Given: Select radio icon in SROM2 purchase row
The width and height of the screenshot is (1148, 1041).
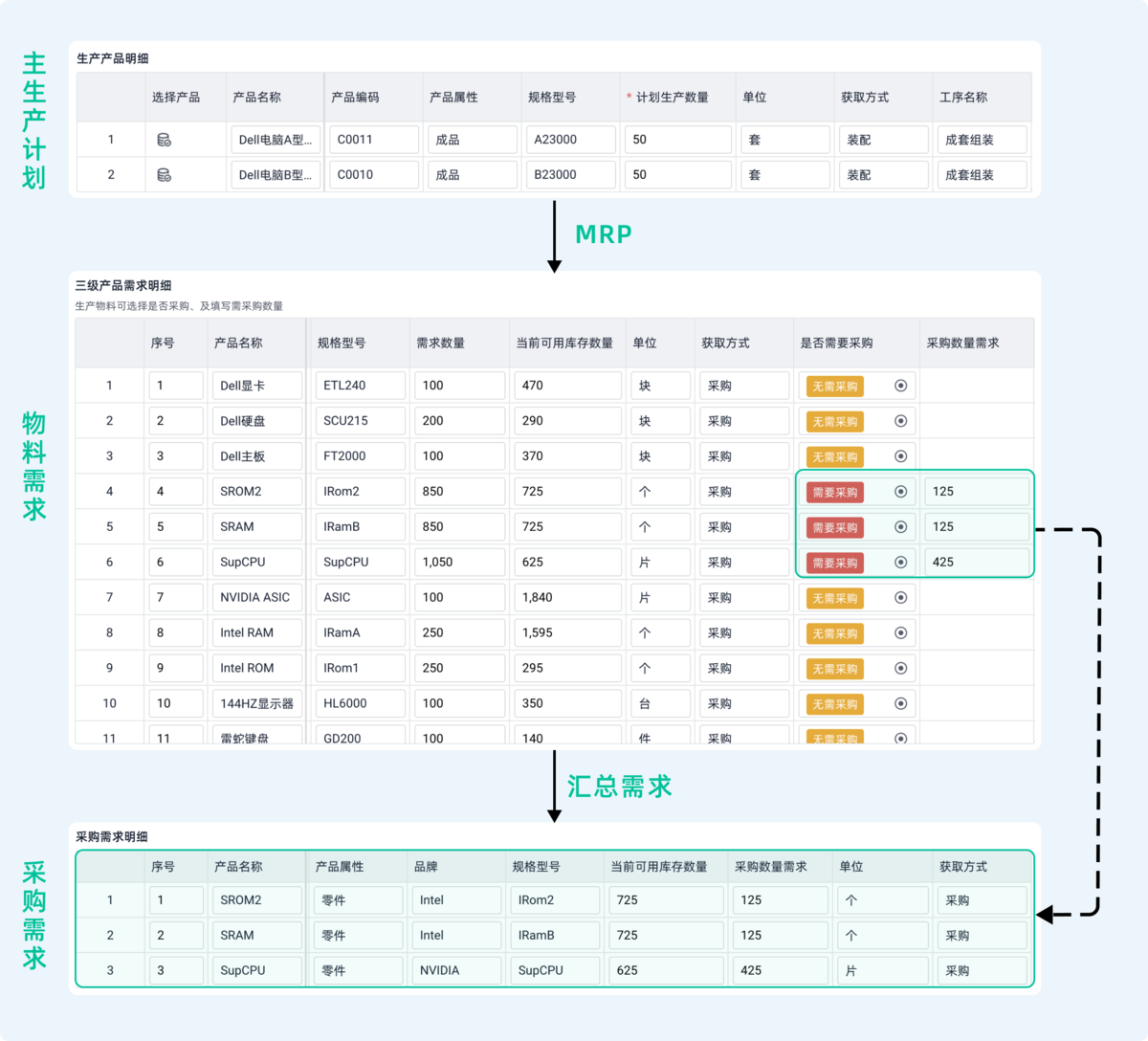Looking at the screenshot, I should (x=900, y=492).
